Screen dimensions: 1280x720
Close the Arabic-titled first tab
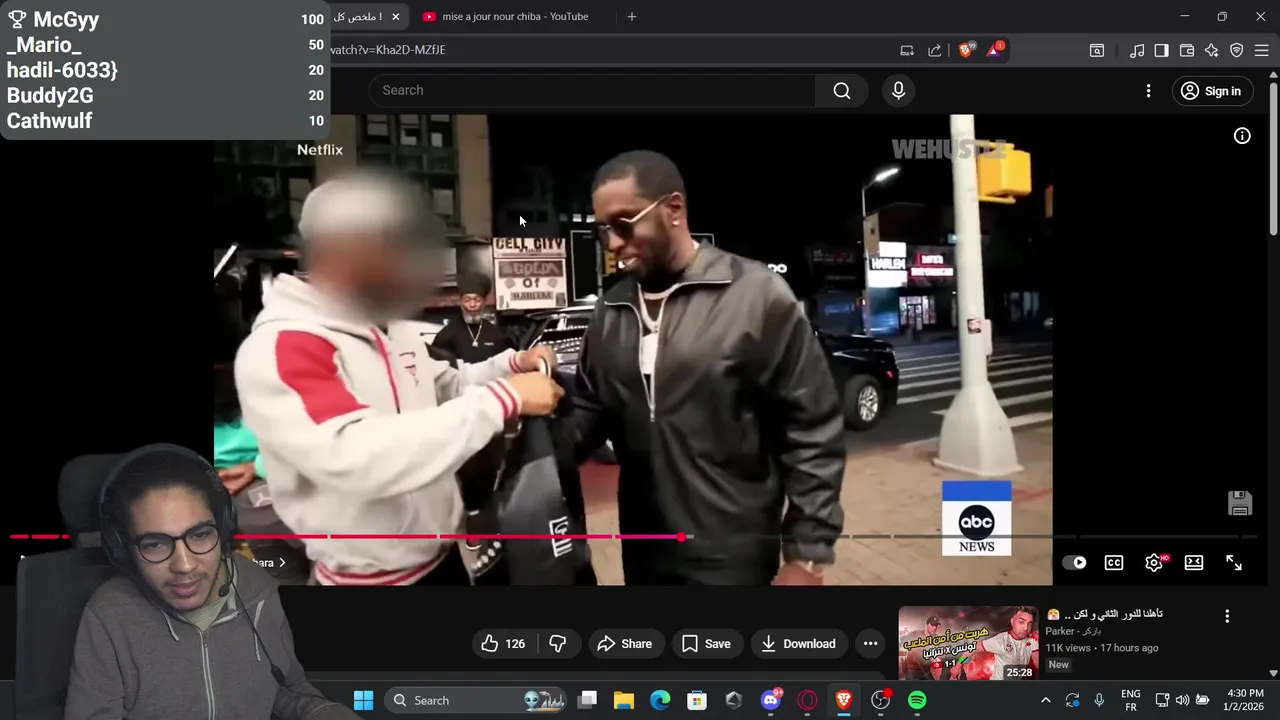pos(396,17)
